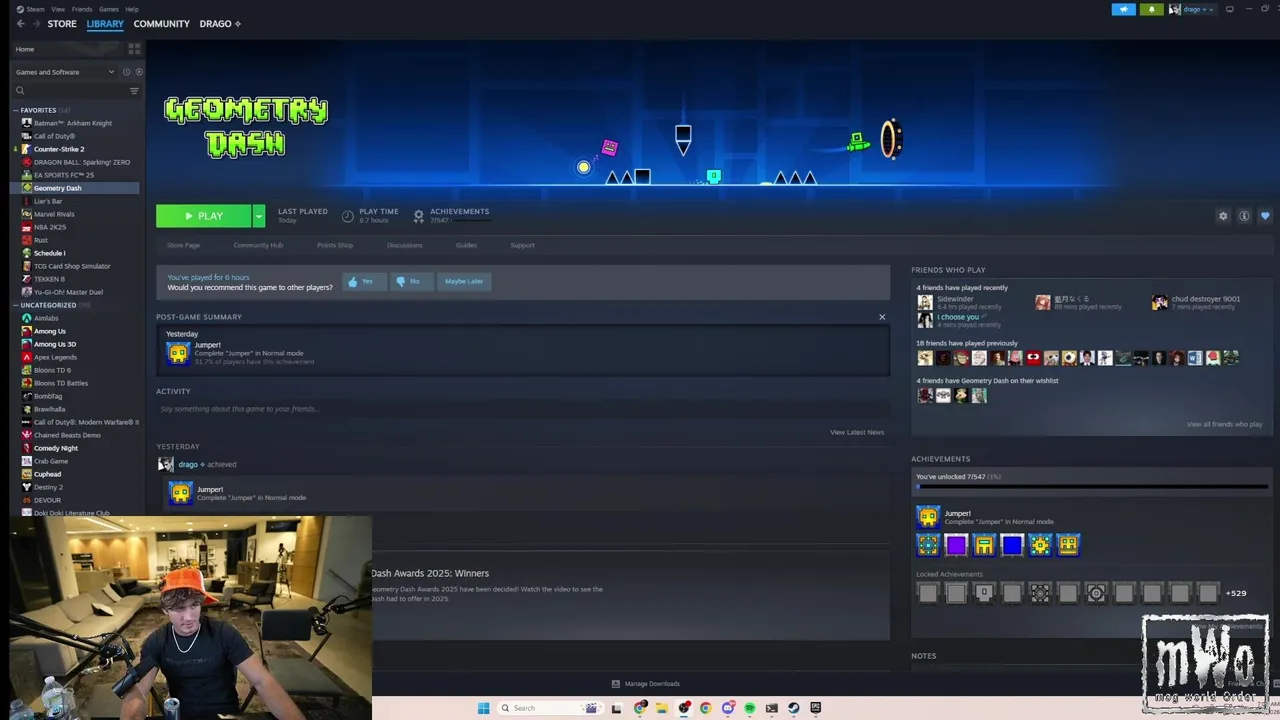Image resolution: width=1280 pixels, height=720 pixels.
Task: Open the advanced filter sliders icon
Action: [x=134, y=91]
